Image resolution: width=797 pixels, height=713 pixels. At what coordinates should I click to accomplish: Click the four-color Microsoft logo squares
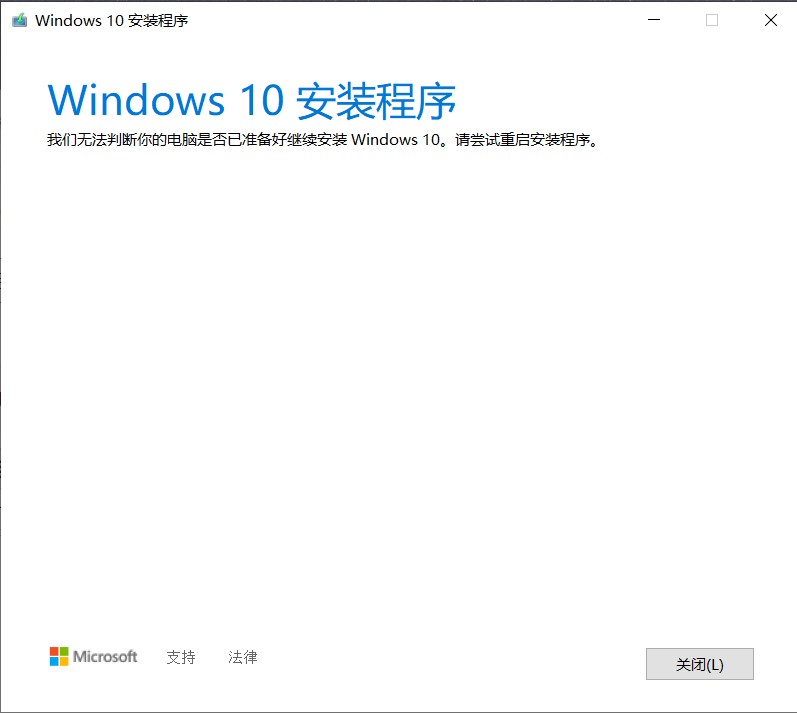59,656
